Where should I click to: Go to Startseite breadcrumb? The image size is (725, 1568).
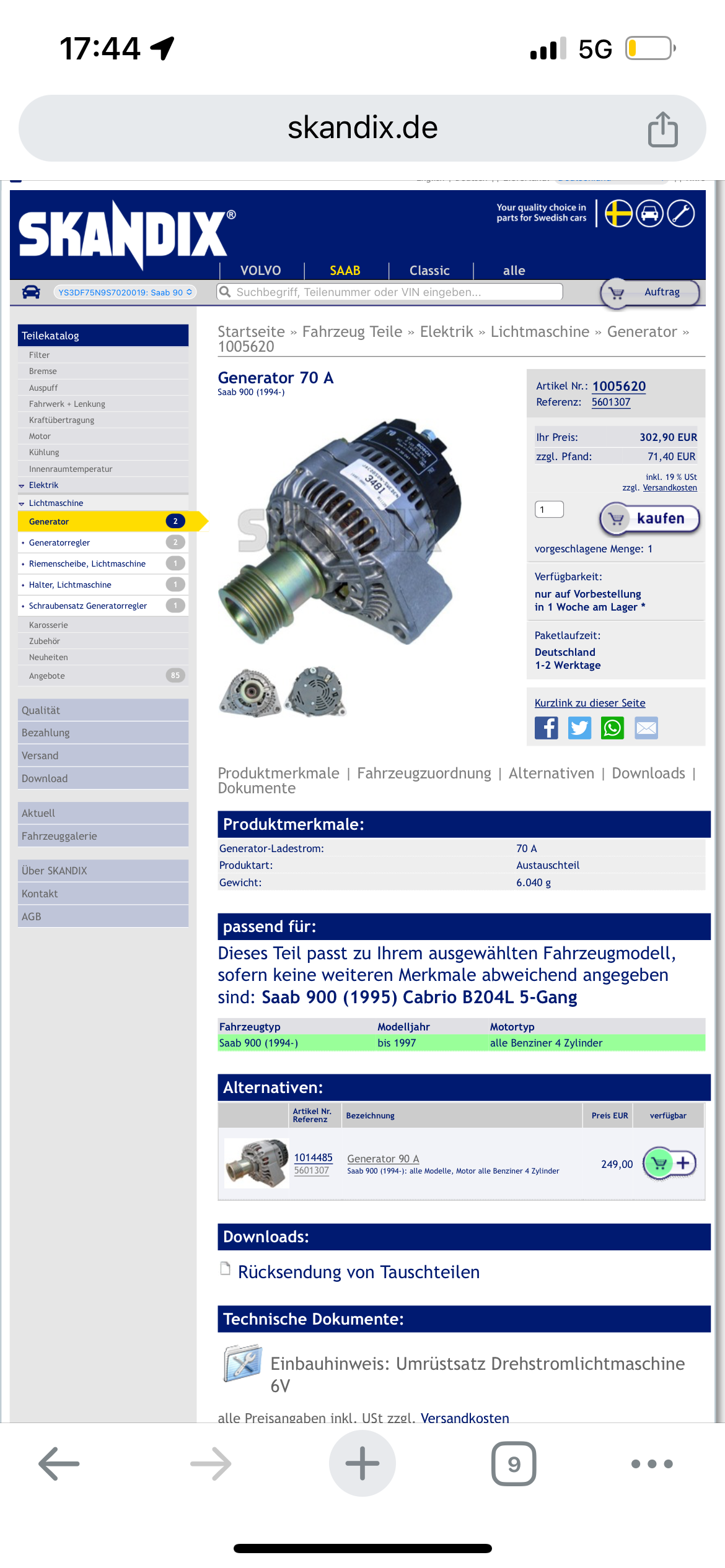251,332
